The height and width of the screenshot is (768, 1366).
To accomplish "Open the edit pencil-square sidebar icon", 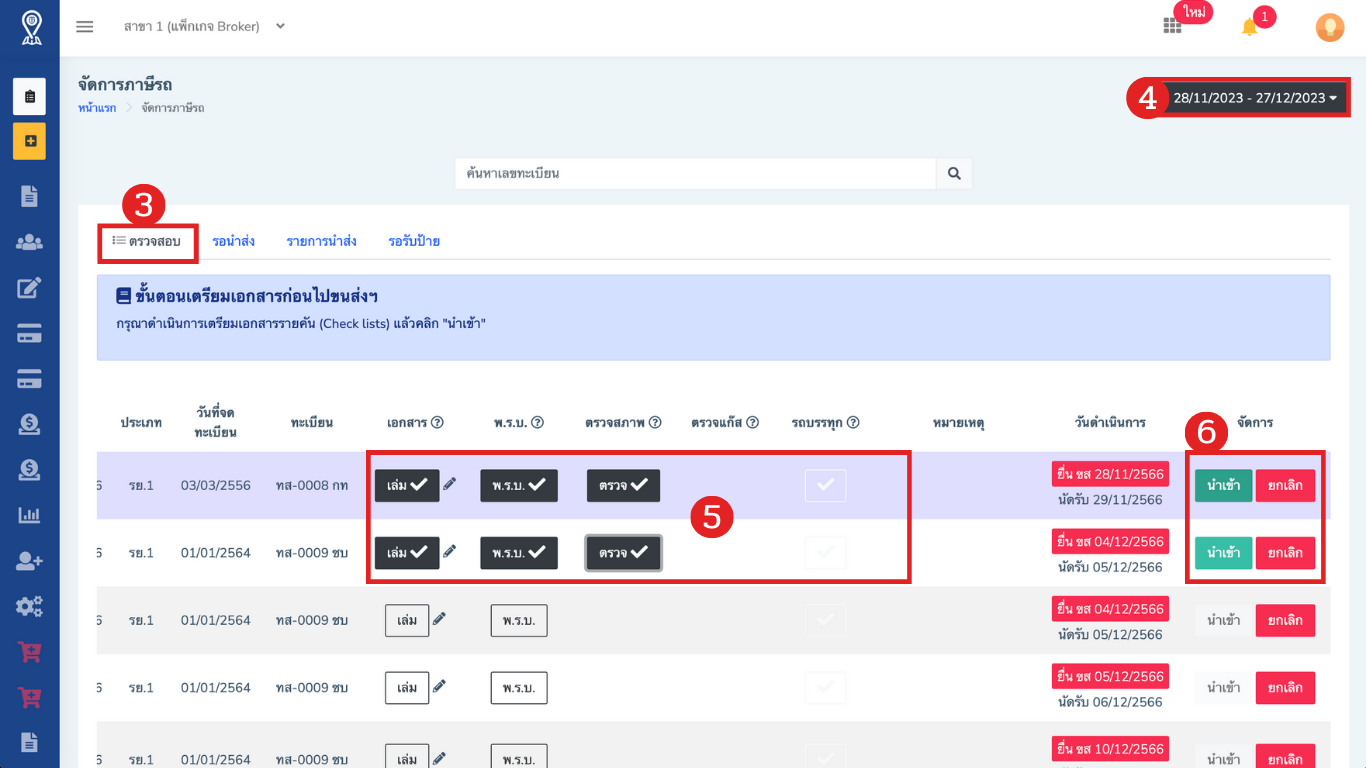I will (x=30, y=288).
